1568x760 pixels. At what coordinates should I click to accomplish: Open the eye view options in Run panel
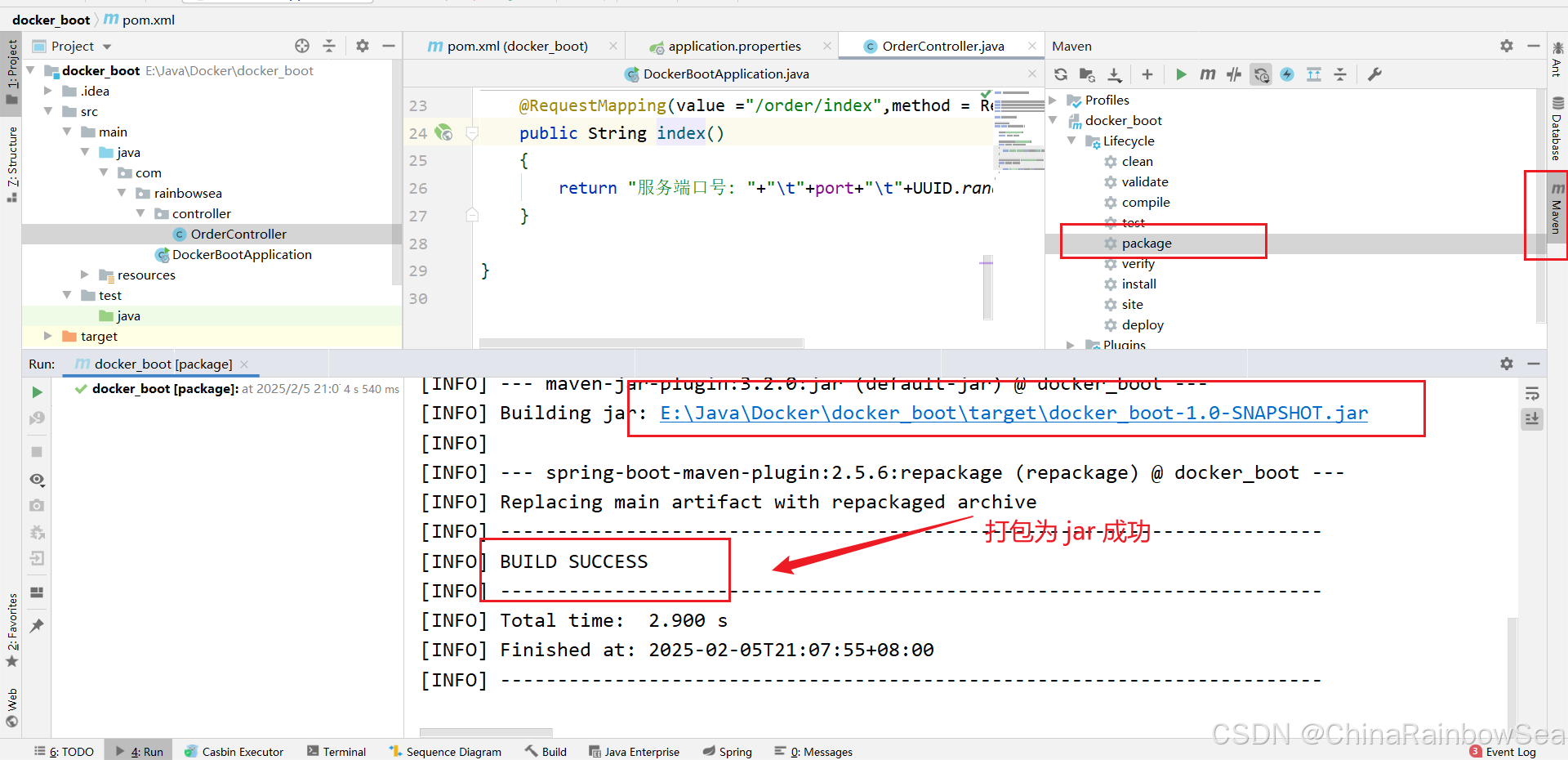click(x=37, y=480)
